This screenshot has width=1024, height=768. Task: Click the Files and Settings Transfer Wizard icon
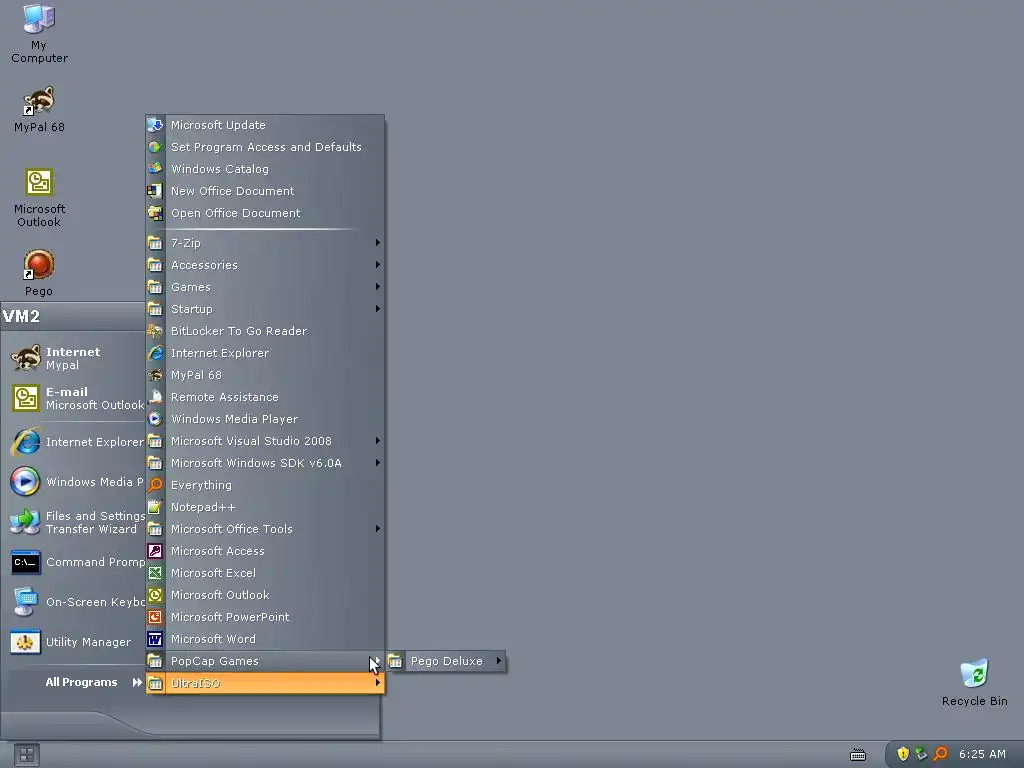coord(26,522)
